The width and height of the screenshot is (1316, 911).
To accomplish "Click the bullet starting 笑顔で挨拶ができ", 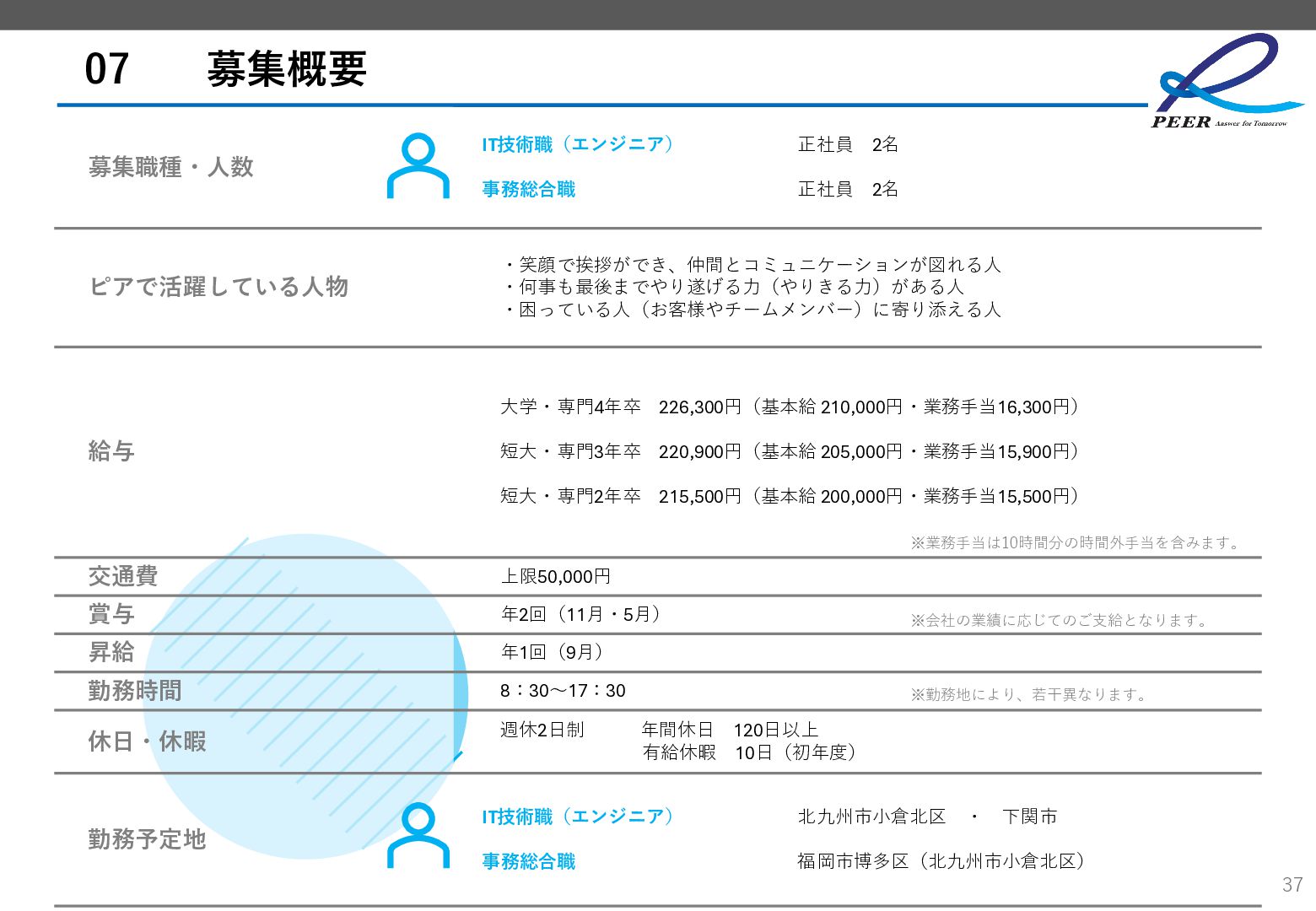I will coord(752,264).
